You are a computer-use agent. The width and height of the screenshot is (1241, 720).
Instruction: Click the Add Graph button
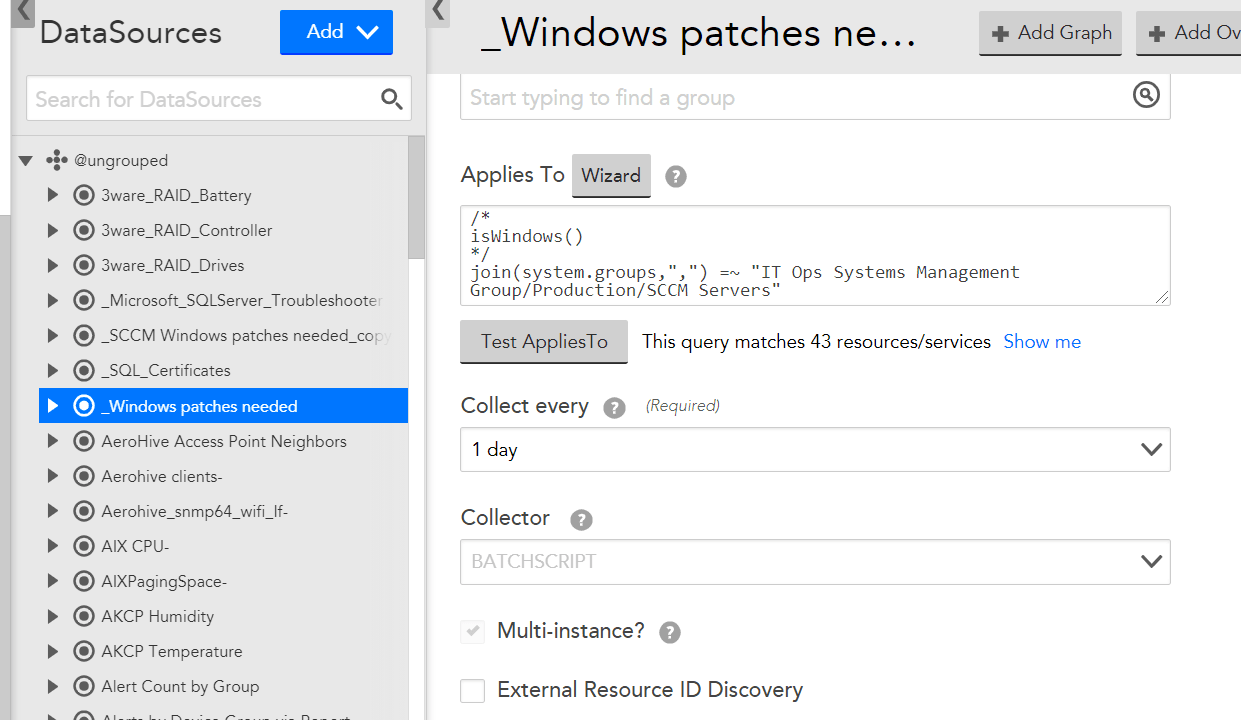(x=1050, y=33)
